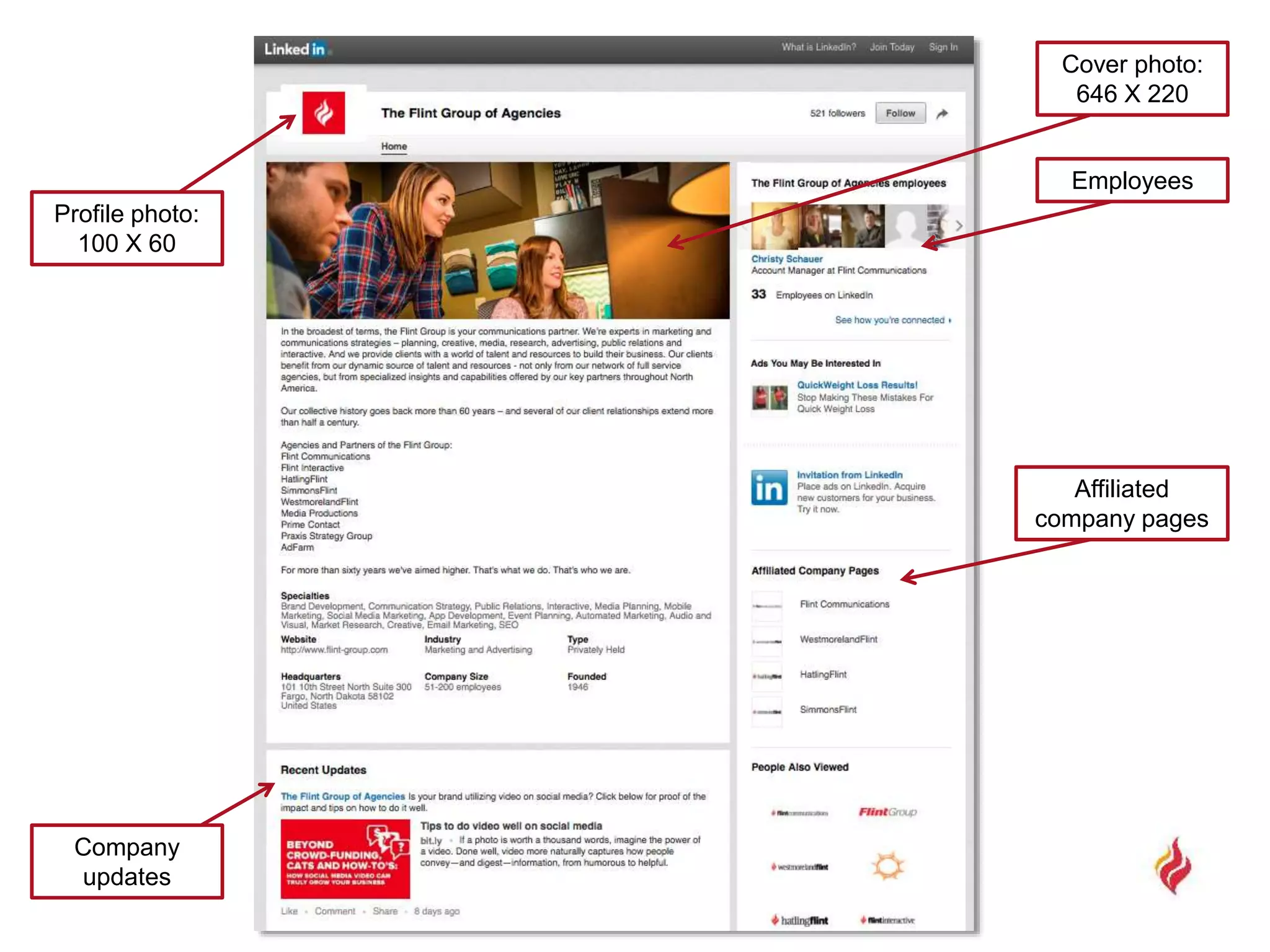Click 'The Flint Group of Agencies' update author link
The image size is (1270, 952).
343,796
